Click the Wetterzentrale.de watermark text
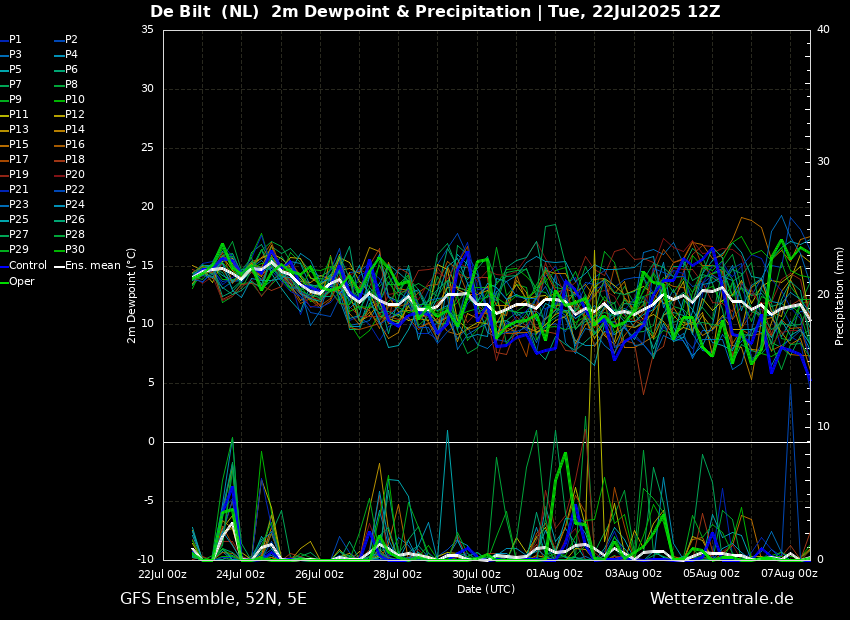This screenshot has height=620, width=850. (x=722, y=599)
